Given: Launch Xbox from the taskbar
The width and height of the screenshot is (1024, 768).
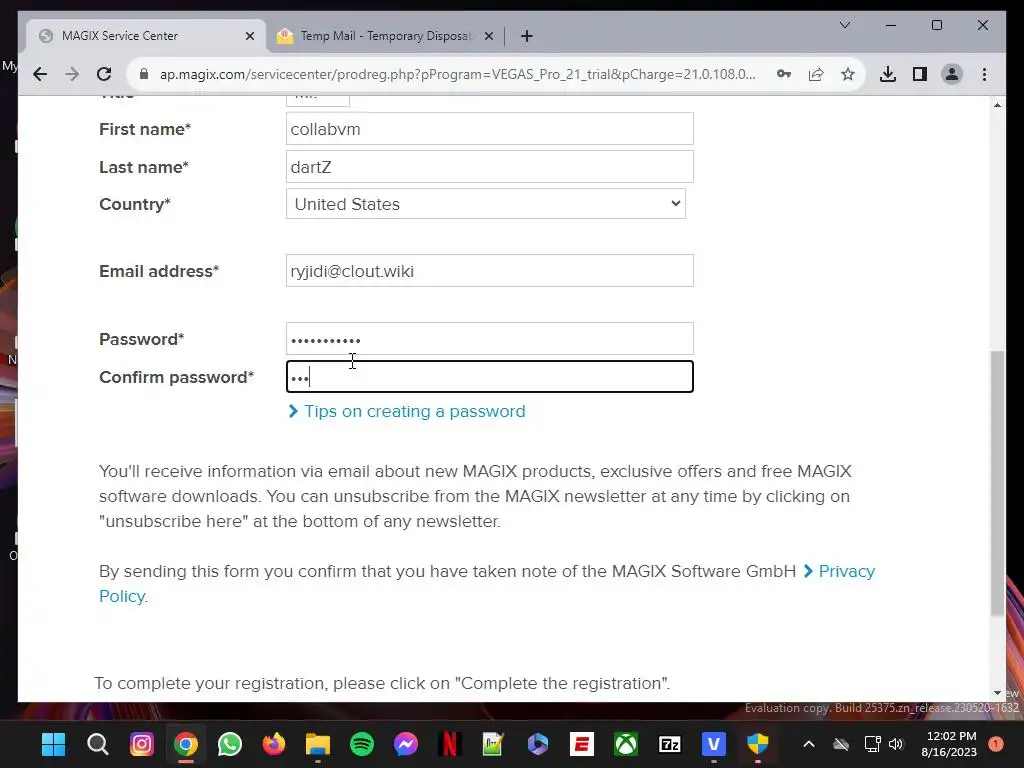Looking at the screenshot, I should click(626, 744).
